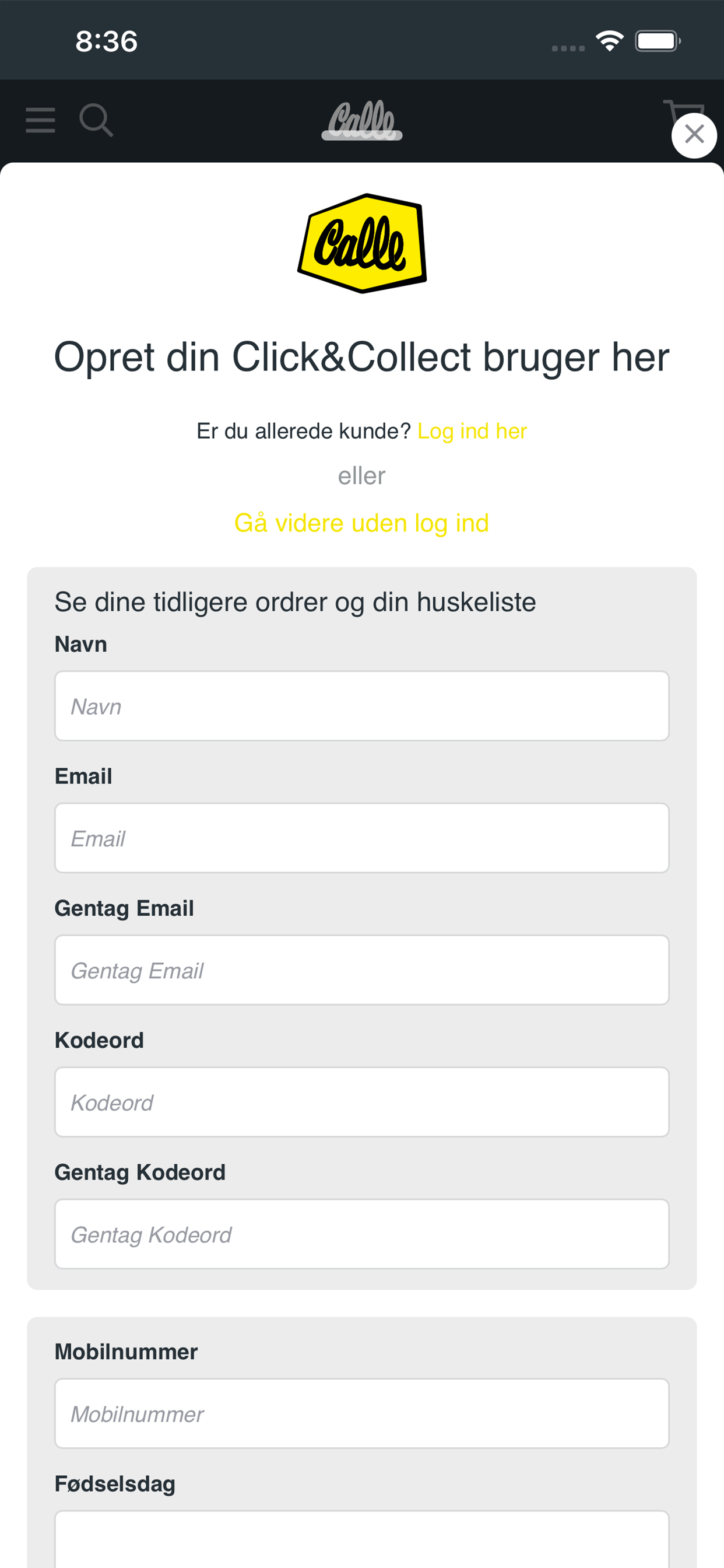This screenshot has height=1568, width=724.
Task: Choose "Gå videre uden log ind"
Action: click(362, 523)
